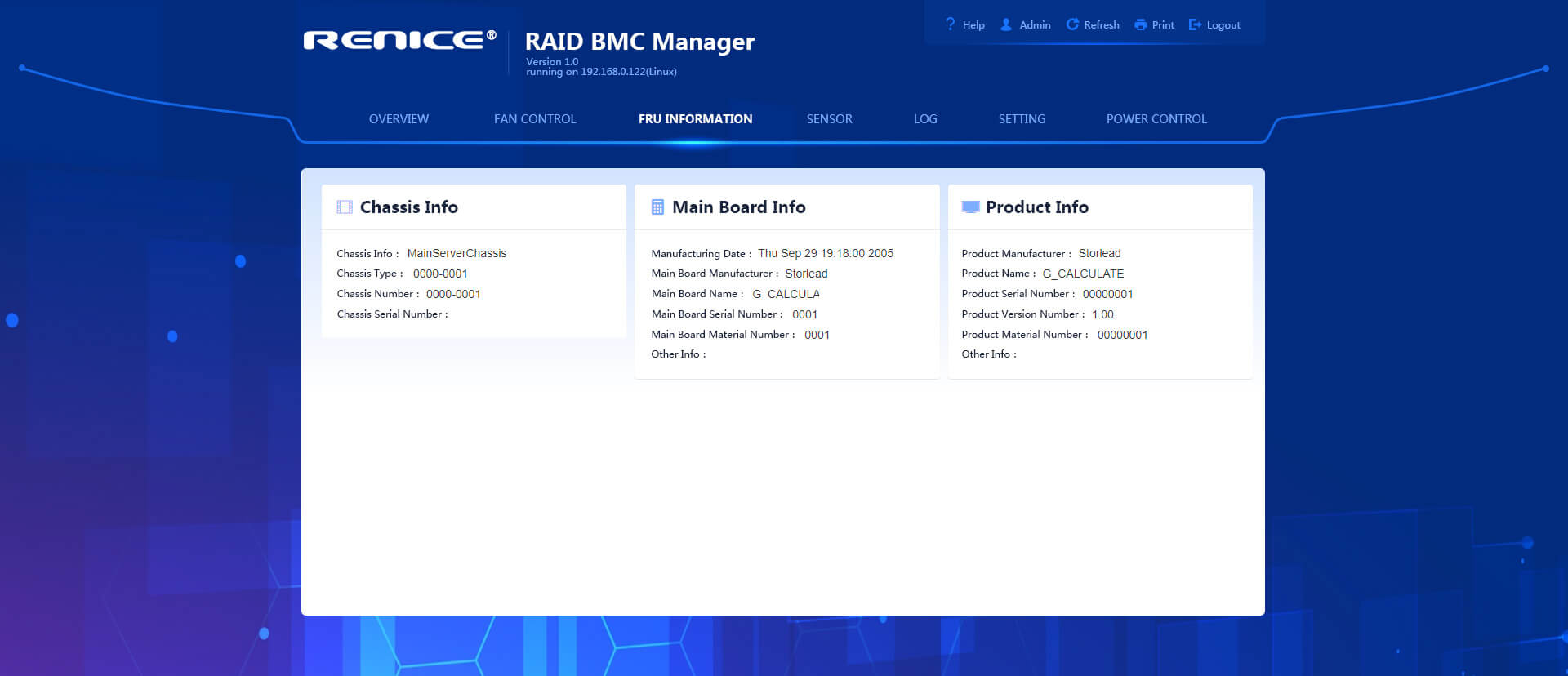Click the Logout text link

pyautogui.click(x=1223, y=25)
